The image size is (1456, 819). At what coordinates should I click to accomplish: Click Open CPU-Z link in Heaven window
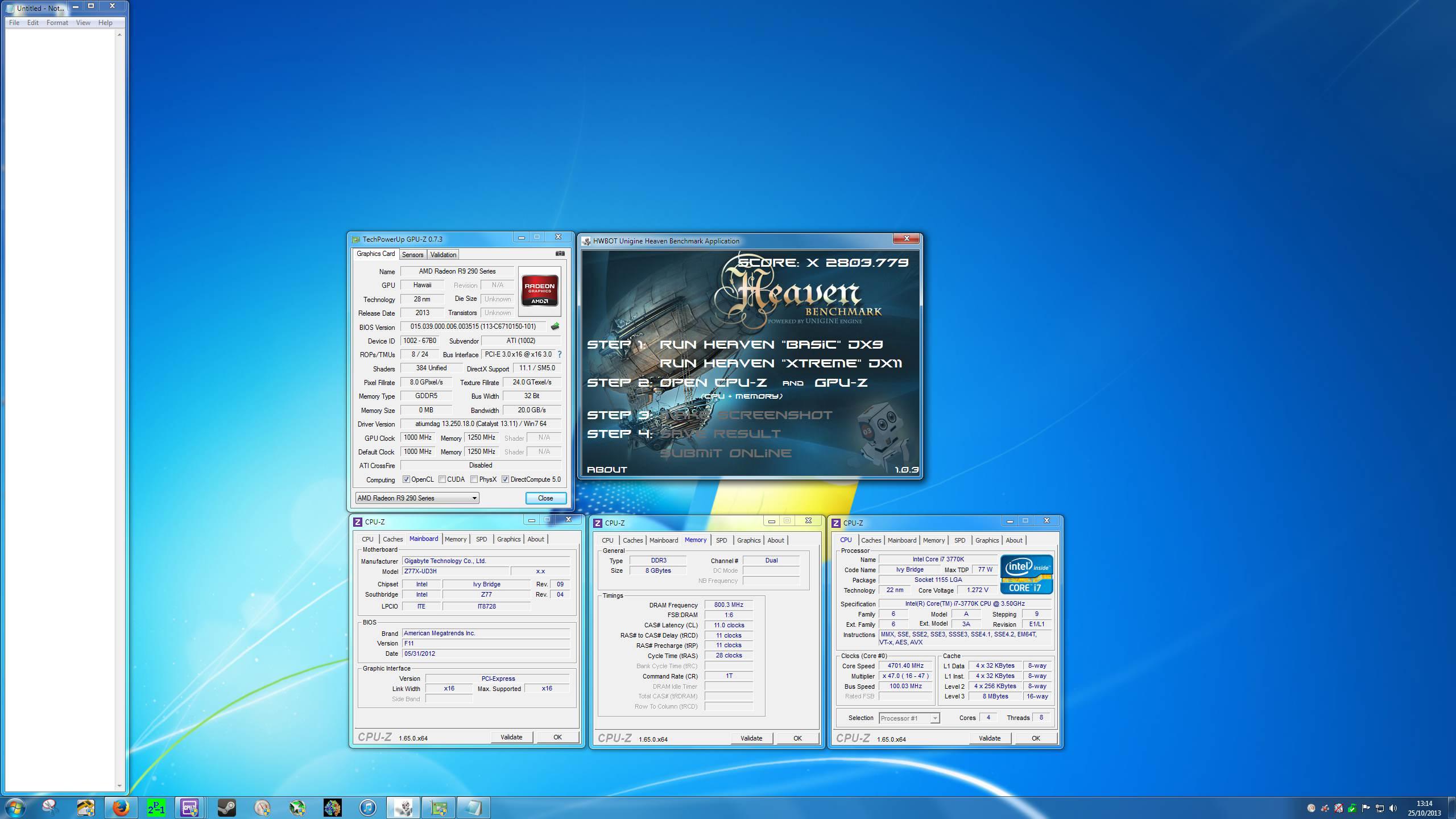coord(713,383)
